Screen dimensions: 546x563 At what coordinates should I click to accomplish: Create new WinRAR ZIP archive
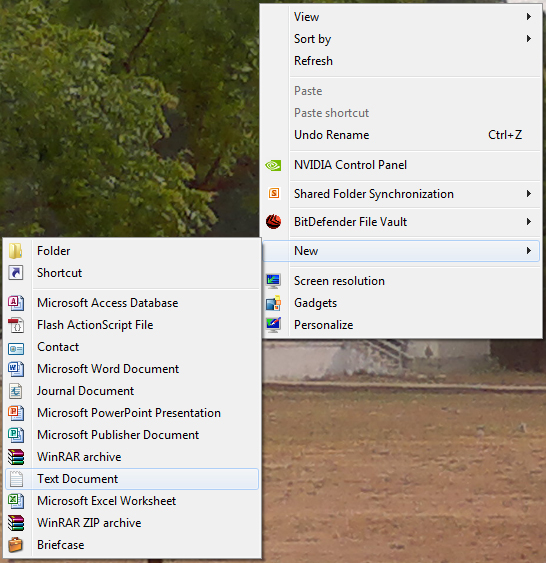[132, 523]
